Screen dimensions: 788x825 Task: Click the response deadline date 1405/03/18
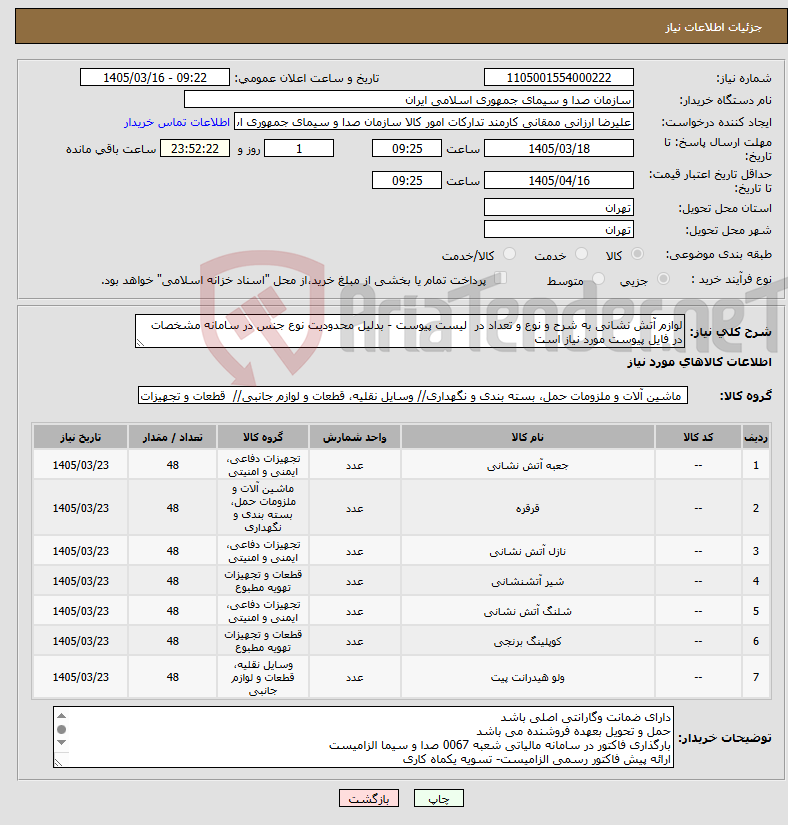559,149
